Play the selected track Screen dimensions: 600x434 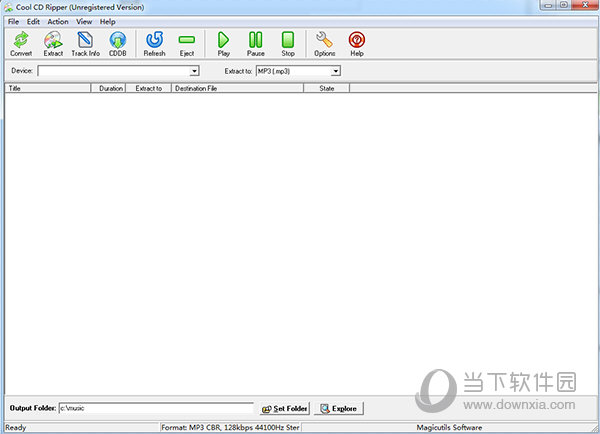click(x=223, y=44)
